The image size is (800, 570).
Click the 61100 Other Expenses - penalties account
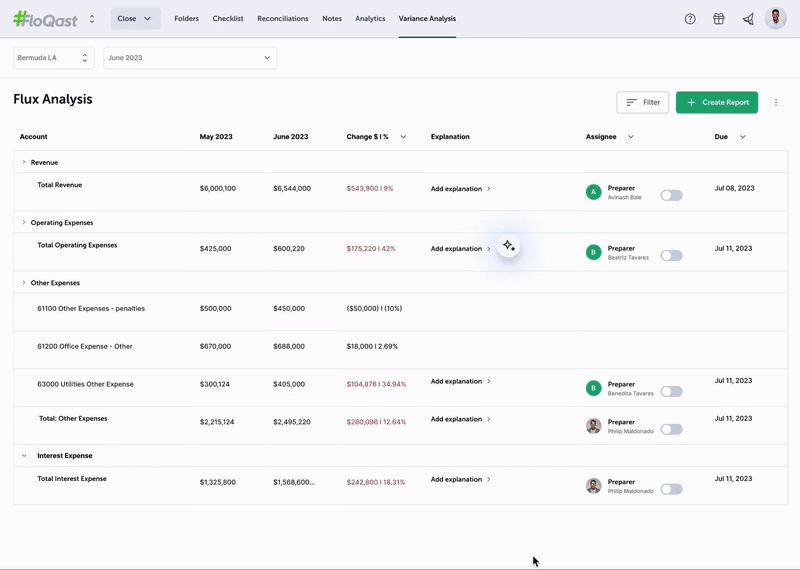(91, 309)
